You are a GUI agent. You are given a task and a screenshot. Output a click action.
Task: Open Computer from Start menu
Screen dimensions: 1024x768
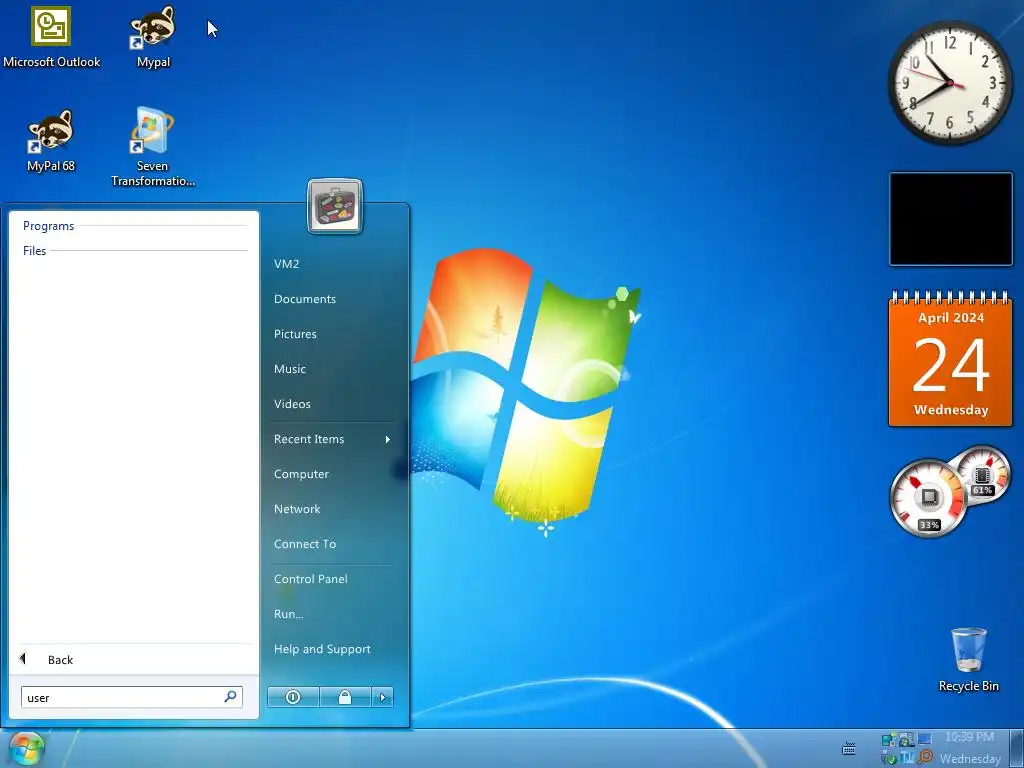tap(301, 474)
